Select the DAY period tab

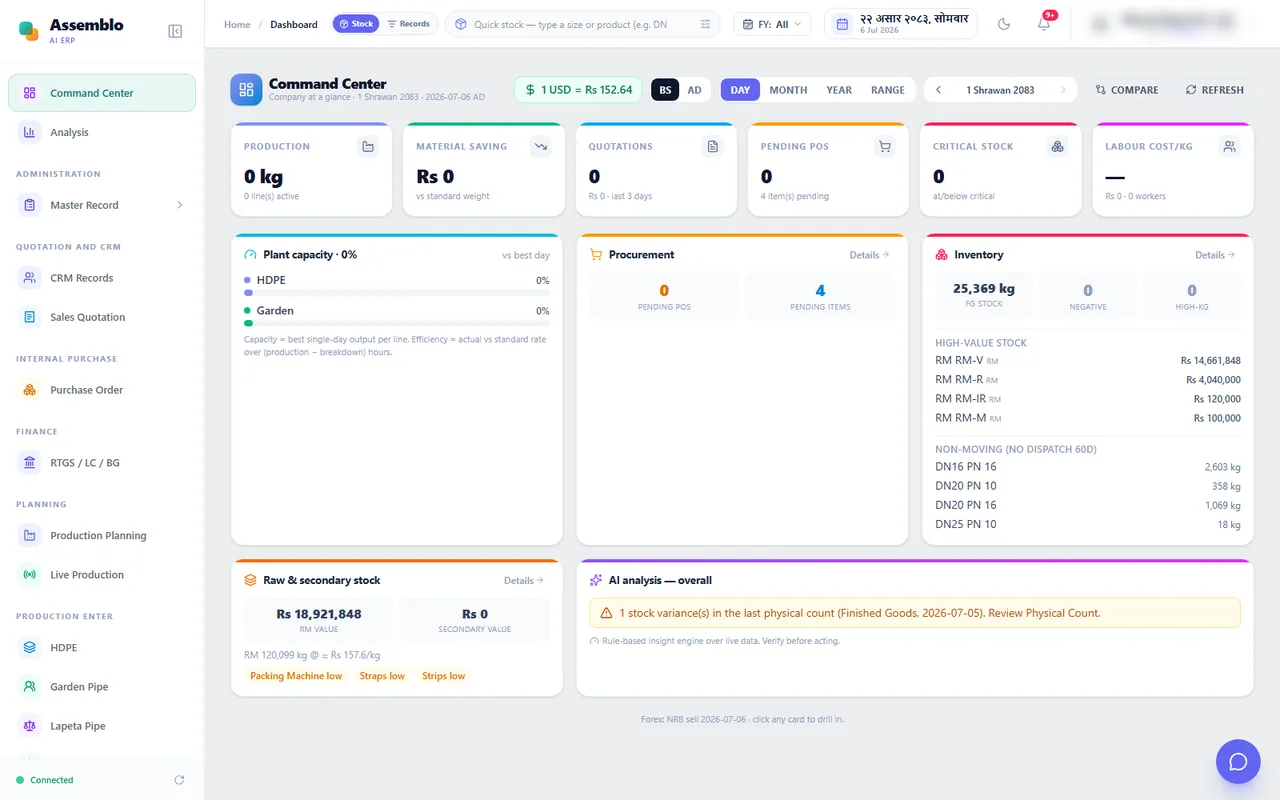[x=740, y=90]
